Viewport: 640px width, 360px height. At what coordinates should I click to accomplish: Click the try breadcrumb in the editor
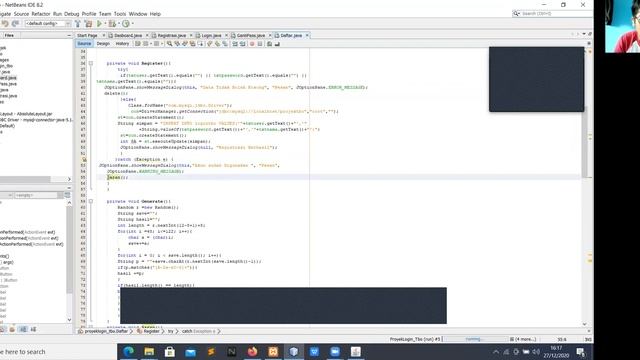click(x=171, y=331)
